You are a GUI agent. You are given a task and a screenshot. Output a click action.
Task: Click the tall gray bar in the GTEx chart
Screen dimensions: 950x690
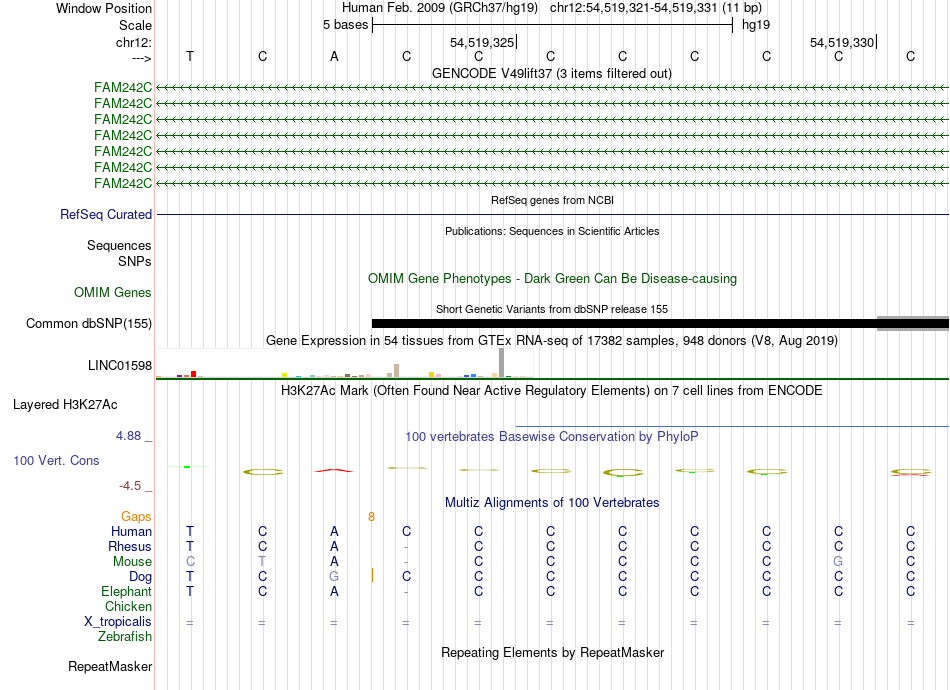(x=501, y=363)
